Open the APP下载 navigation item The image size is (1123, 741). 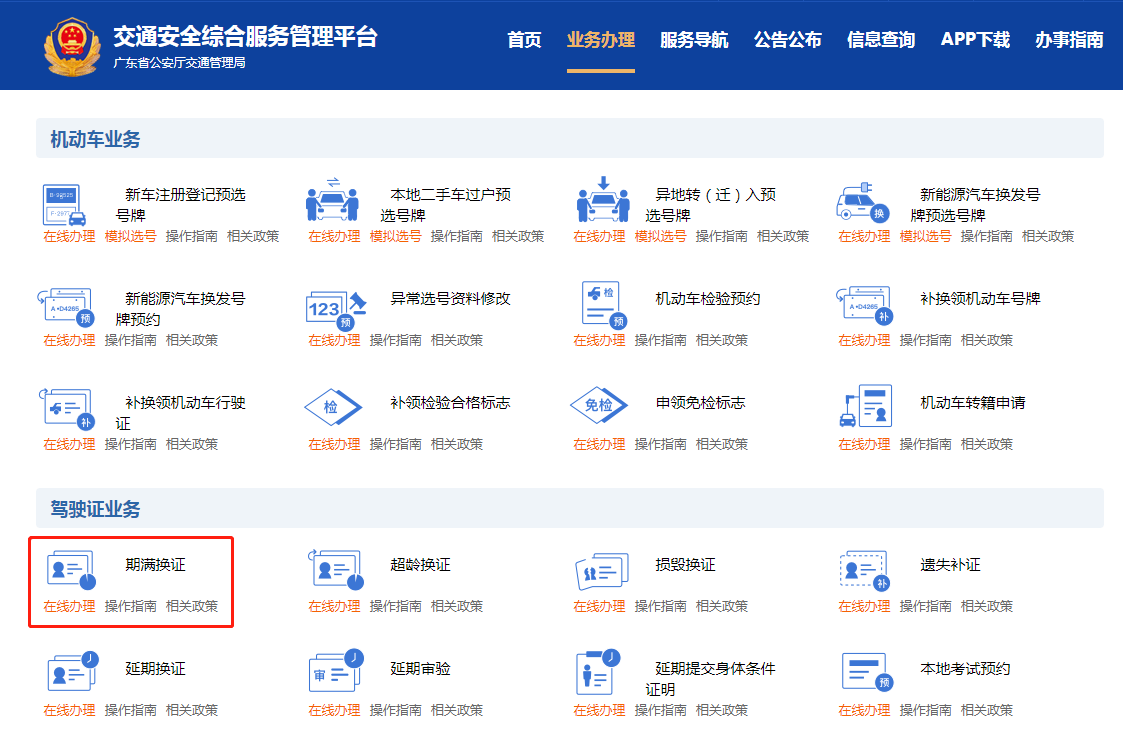[x=975, y=40]
